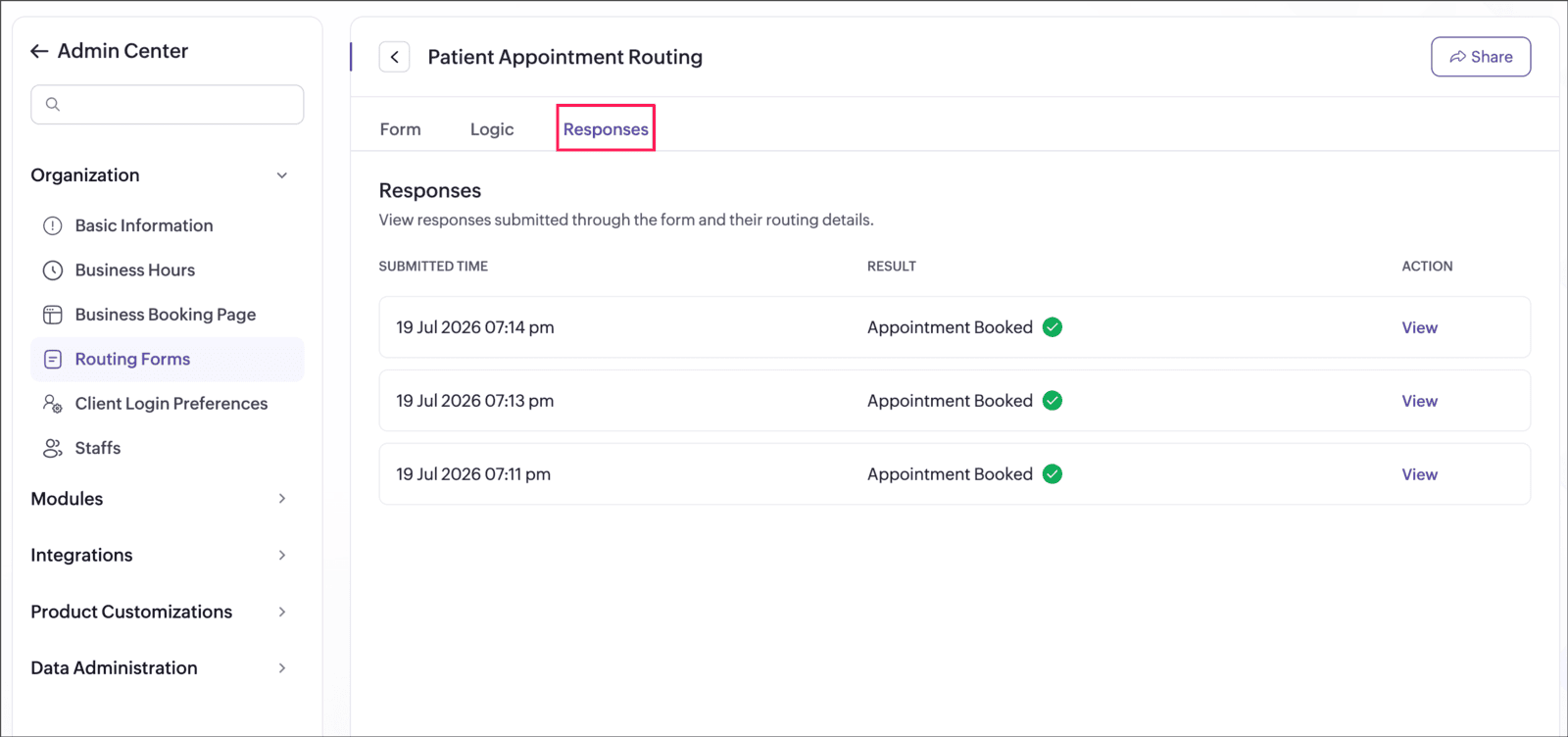Go back using the chevron beside form title
The height and width of the screenshot is (737, 1568).
[x=395, y=57]
